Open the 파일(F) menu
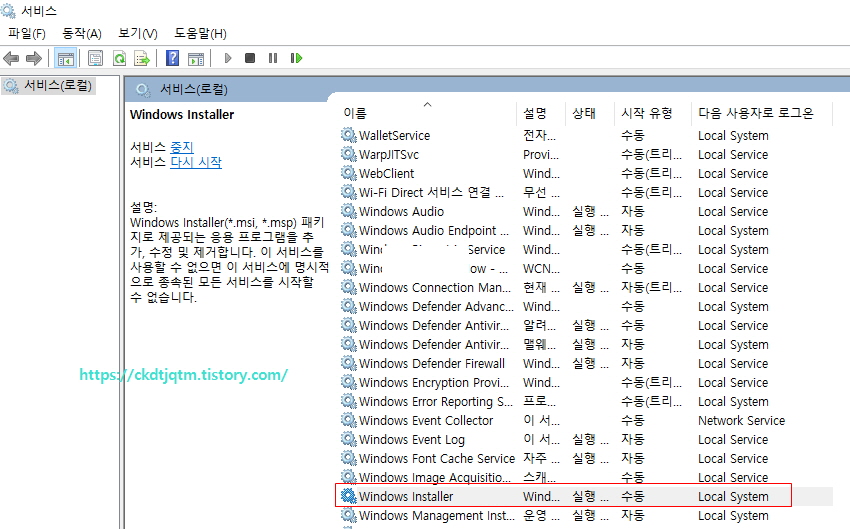Viewport: 850px width, 529px height. 27,34
